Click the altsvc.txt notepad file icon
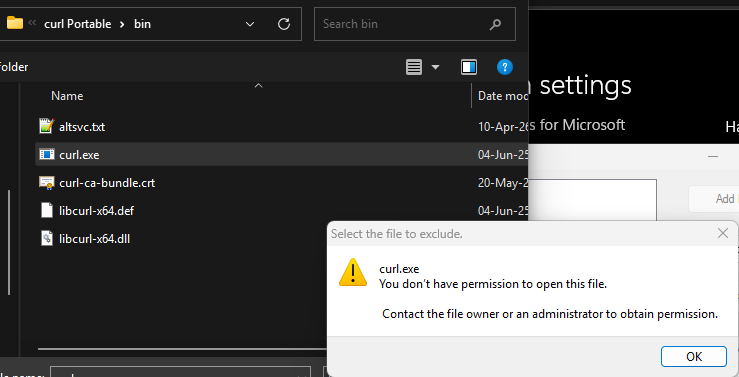Screen dimensions: 739x377 click(x=46, y=126)
